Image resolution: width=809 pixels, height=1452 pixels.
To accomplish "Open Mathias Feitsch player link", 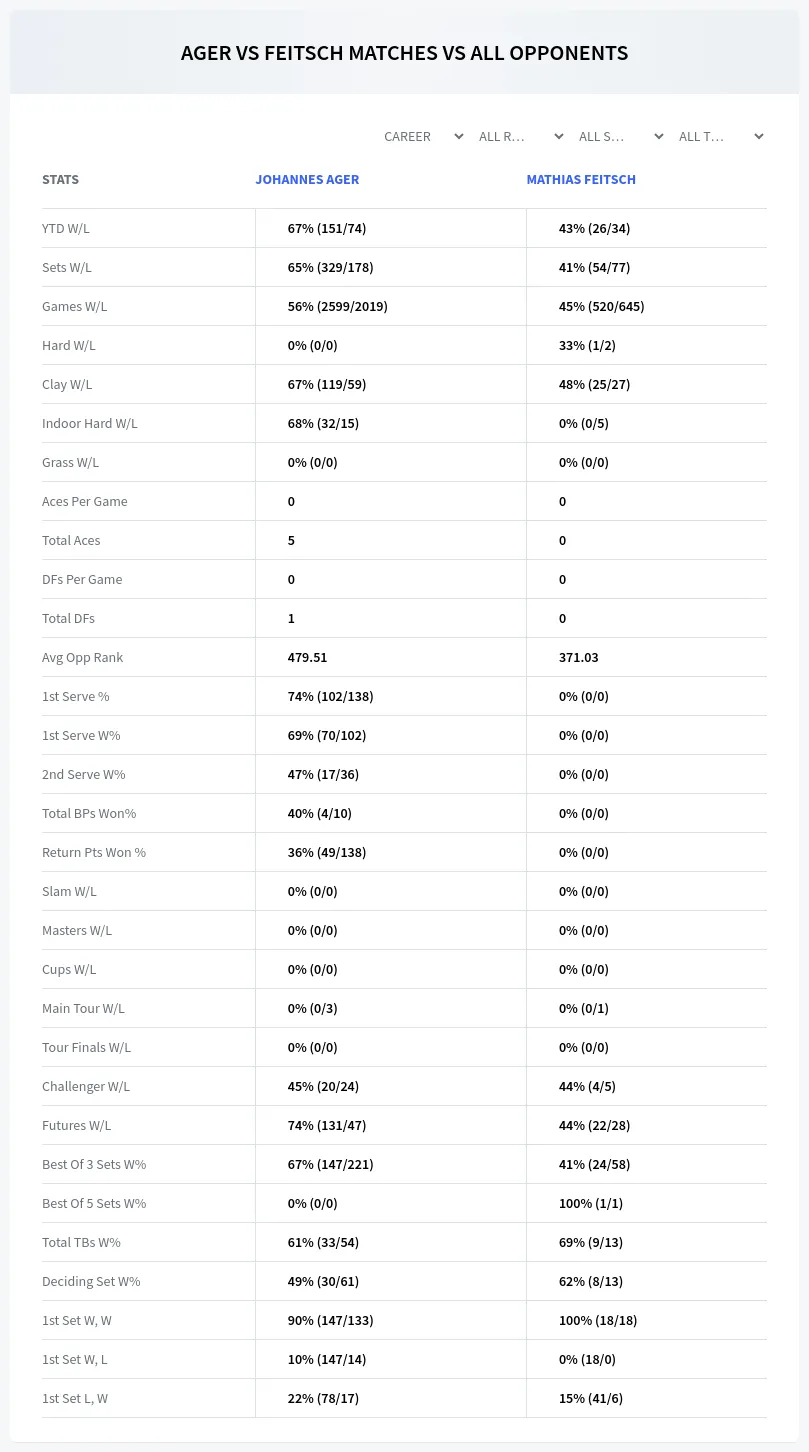I will point(581,180).
